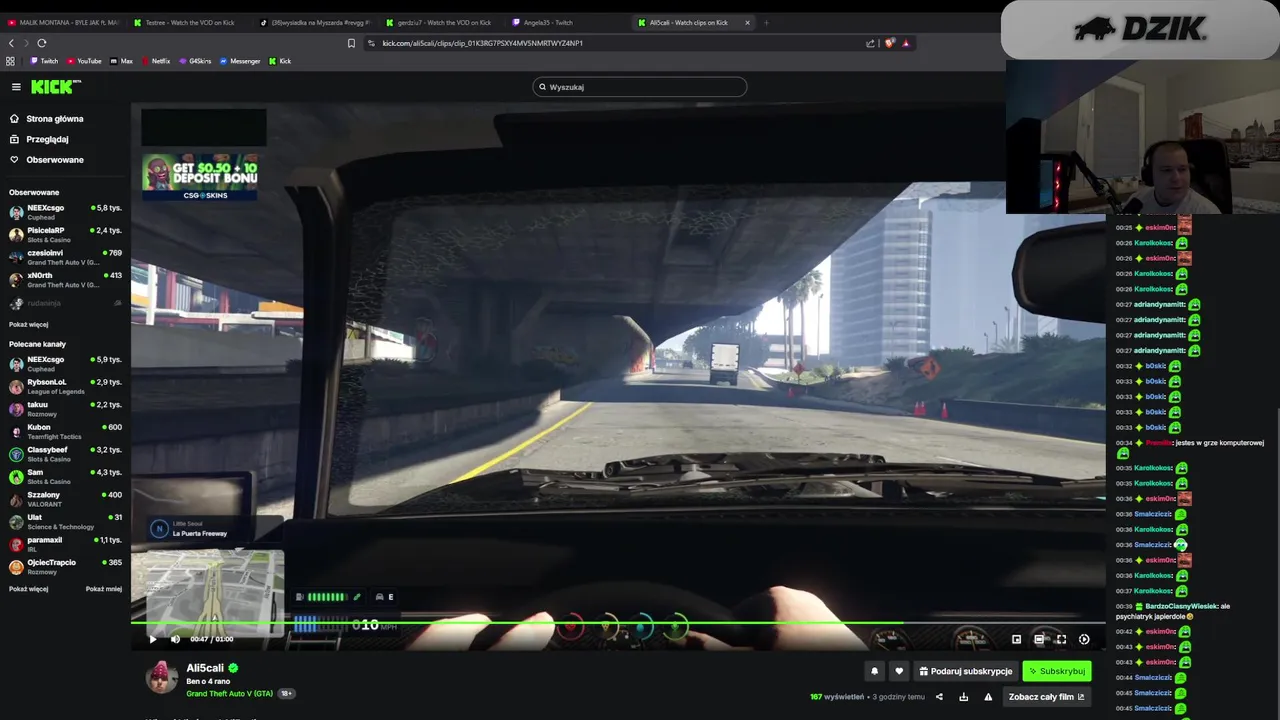Switch to gerdziu7 Watch the VOD tab
This screenshot has height=720, width=1280.
[x=443, y=22]
